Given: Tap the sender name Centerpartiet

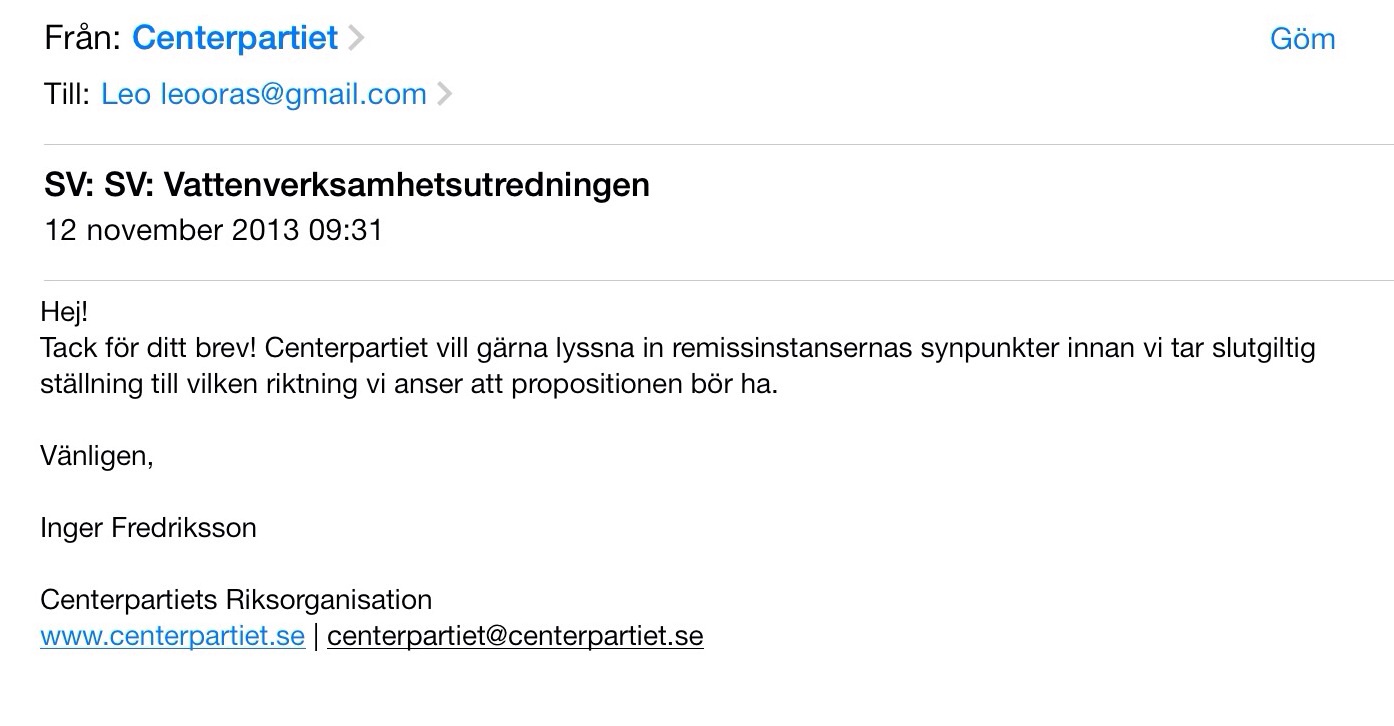Looking at the screenshot, I should coord(235,38).
